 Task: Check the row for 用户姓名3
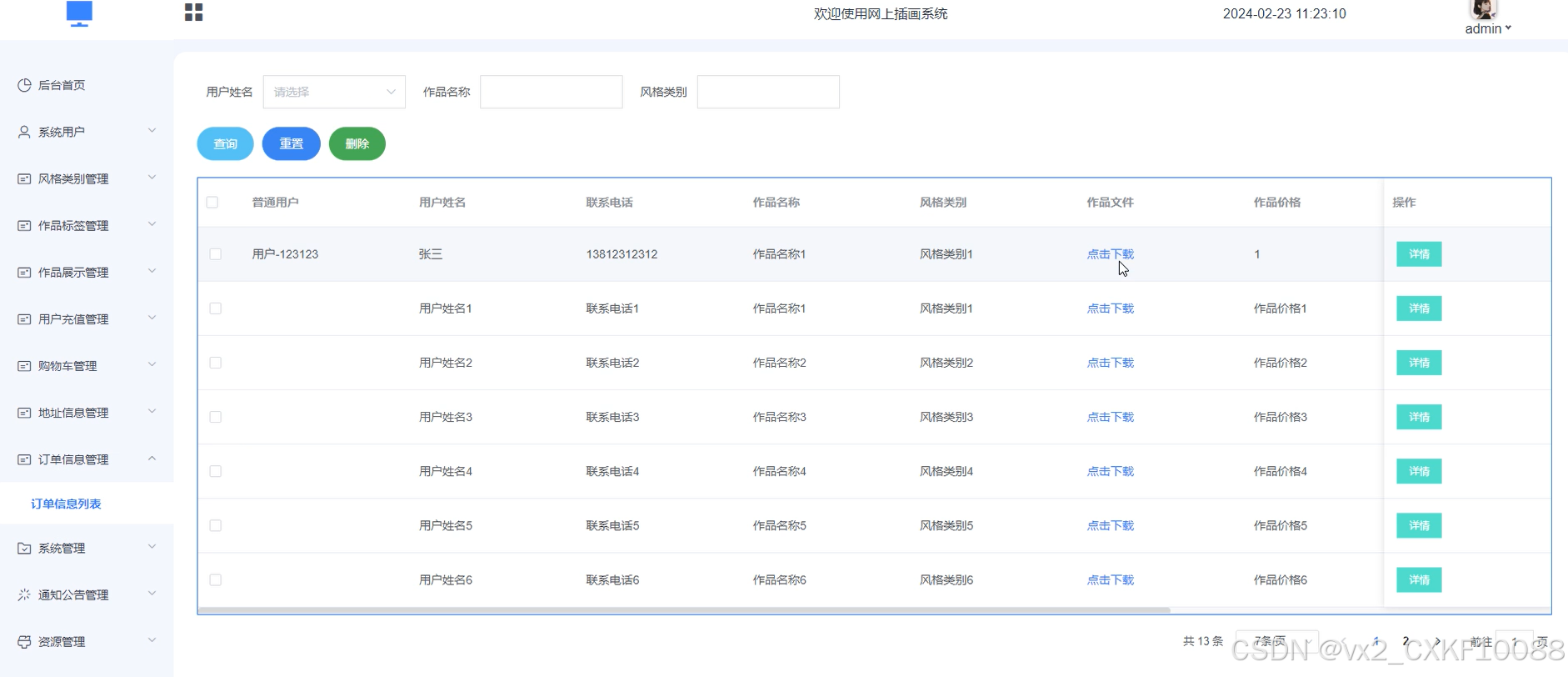pos(215,416)
